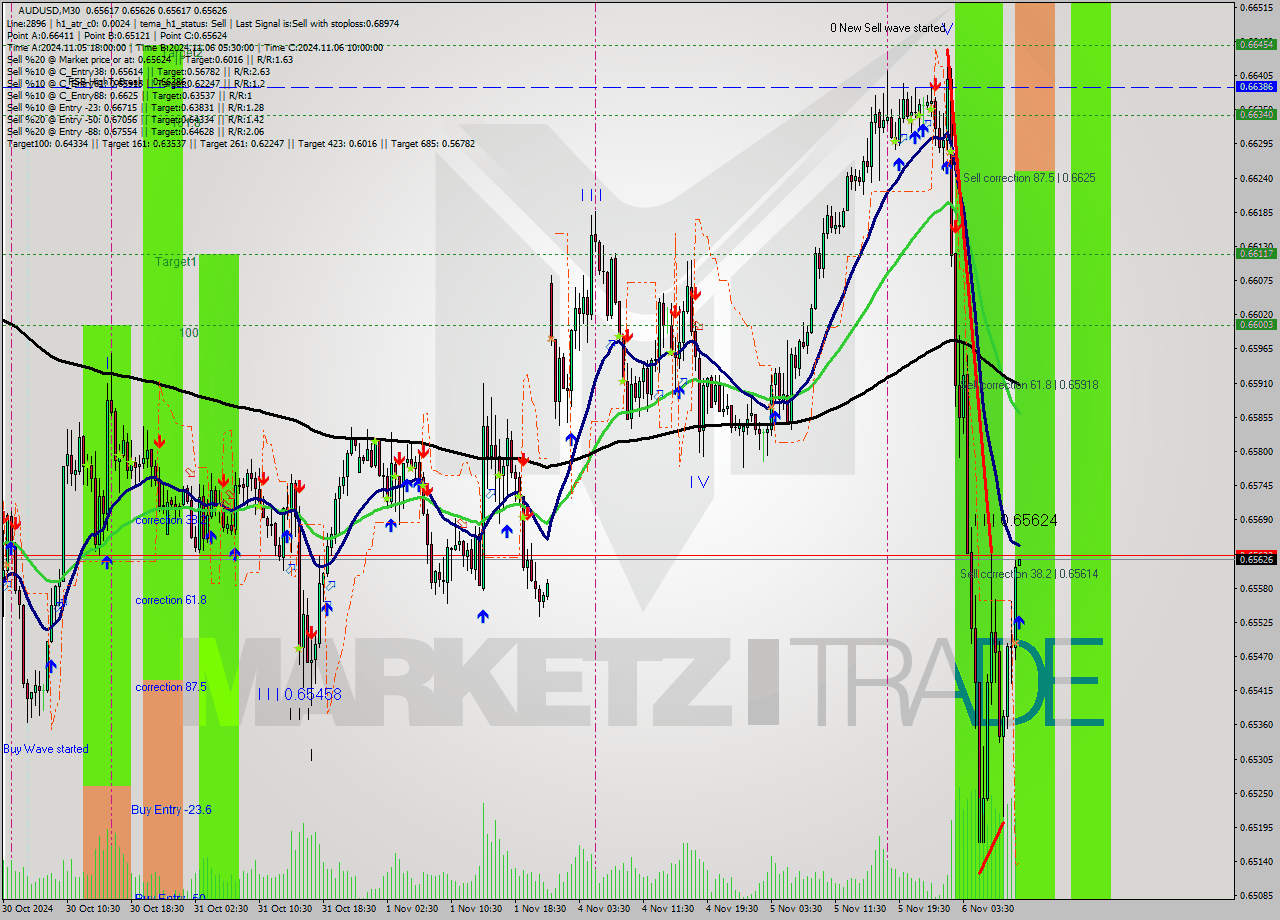Click the 0.66240 price axis value
Viewport: 1280px width, 920px height.
(x=1255, y=178)
